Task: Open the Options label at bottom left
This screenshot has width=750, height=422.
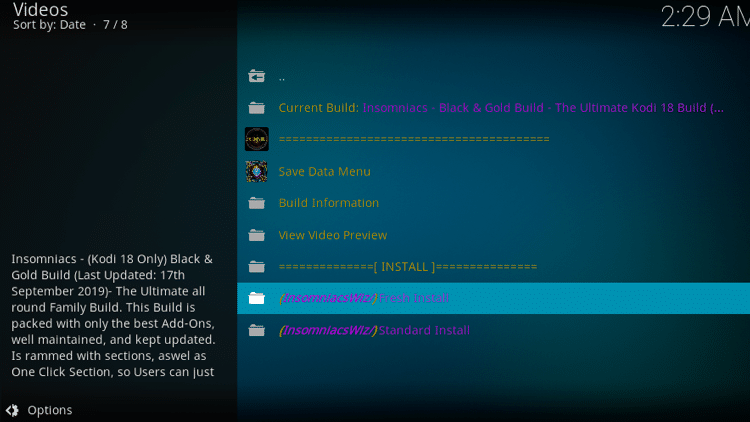Action: [x=49, y=410]
